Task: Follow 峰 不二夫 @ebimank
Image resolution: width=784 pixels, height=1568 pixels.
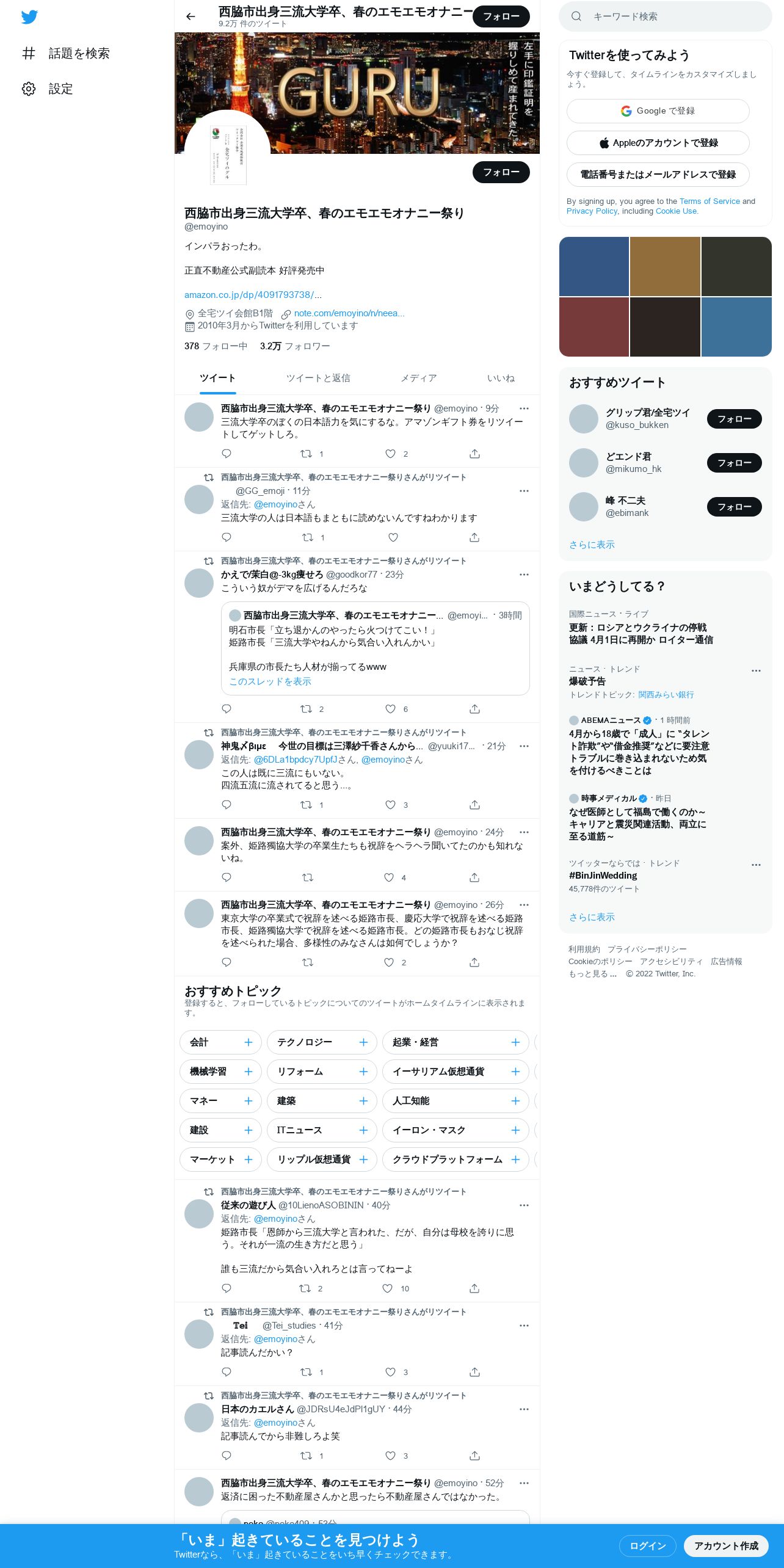Action: (734, 507)
